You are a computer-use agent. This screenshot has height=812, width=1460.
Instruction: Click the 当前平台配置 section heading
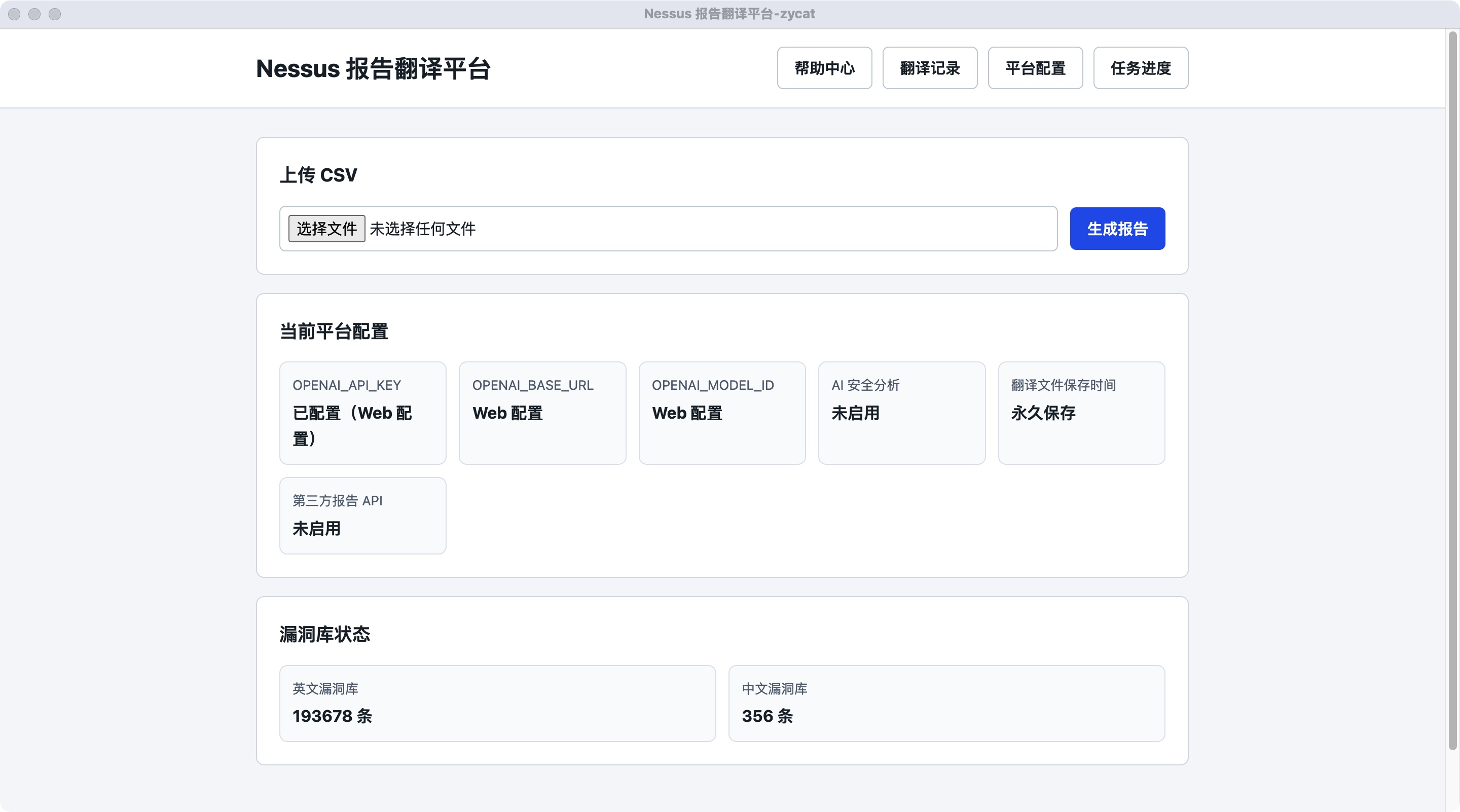(x=334, y=331)
